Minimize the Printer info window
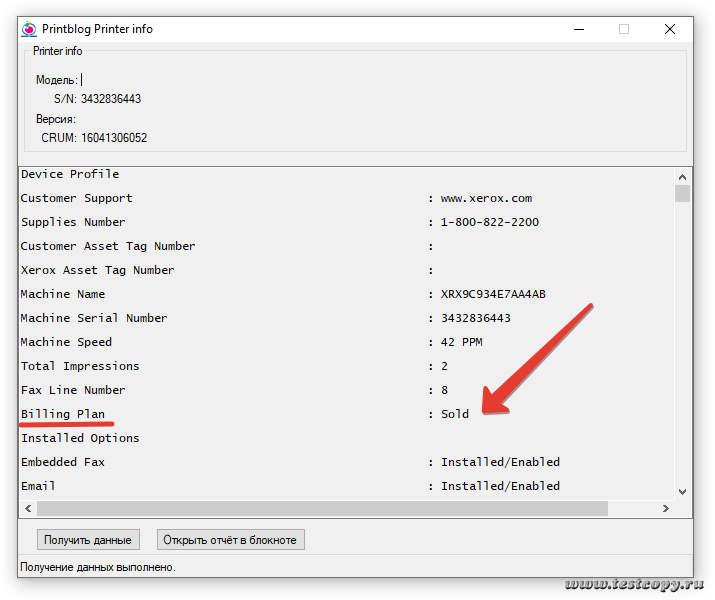Screen dimensions: 715x600 [578, 29]
